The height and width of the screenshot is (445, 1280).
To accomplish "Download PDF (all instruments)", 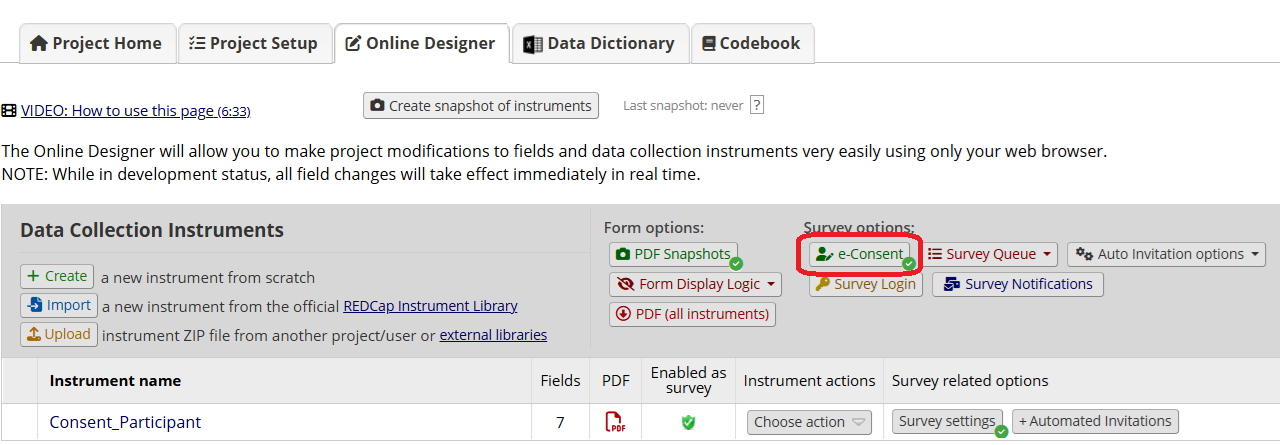I will [692, 314].
